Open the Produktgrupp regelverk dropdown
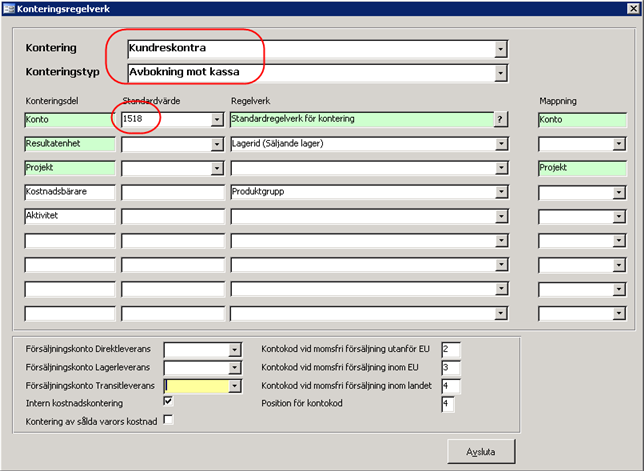 (x=501, y=192)
